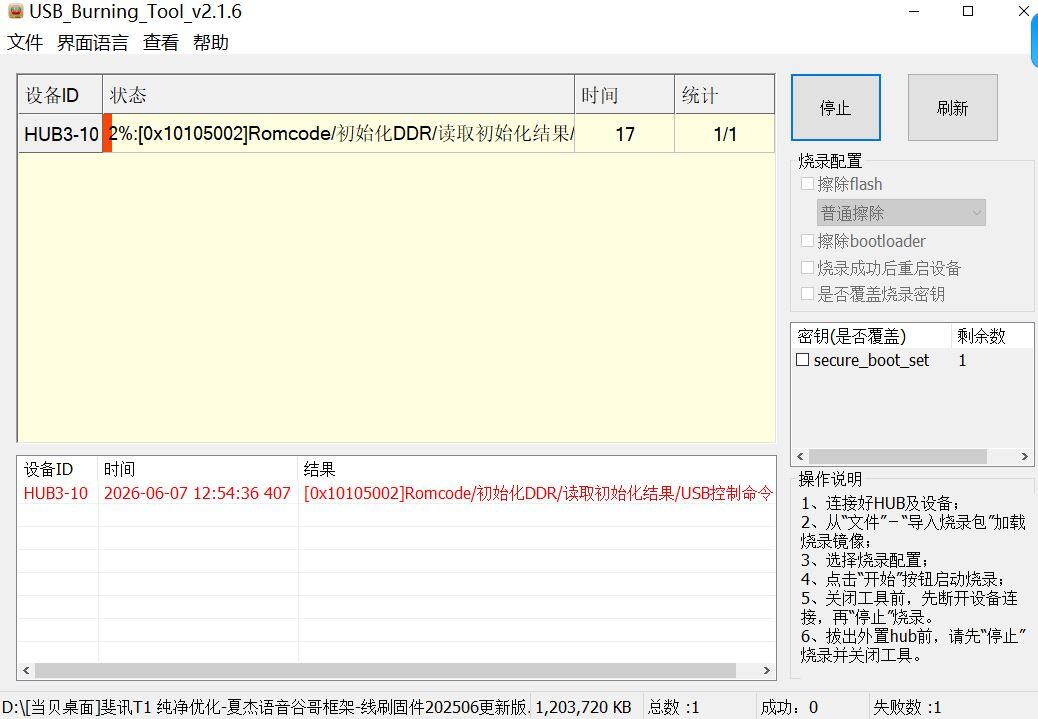
Task: Click the result log scroll right arrow
Action: [x=767, y=670]
